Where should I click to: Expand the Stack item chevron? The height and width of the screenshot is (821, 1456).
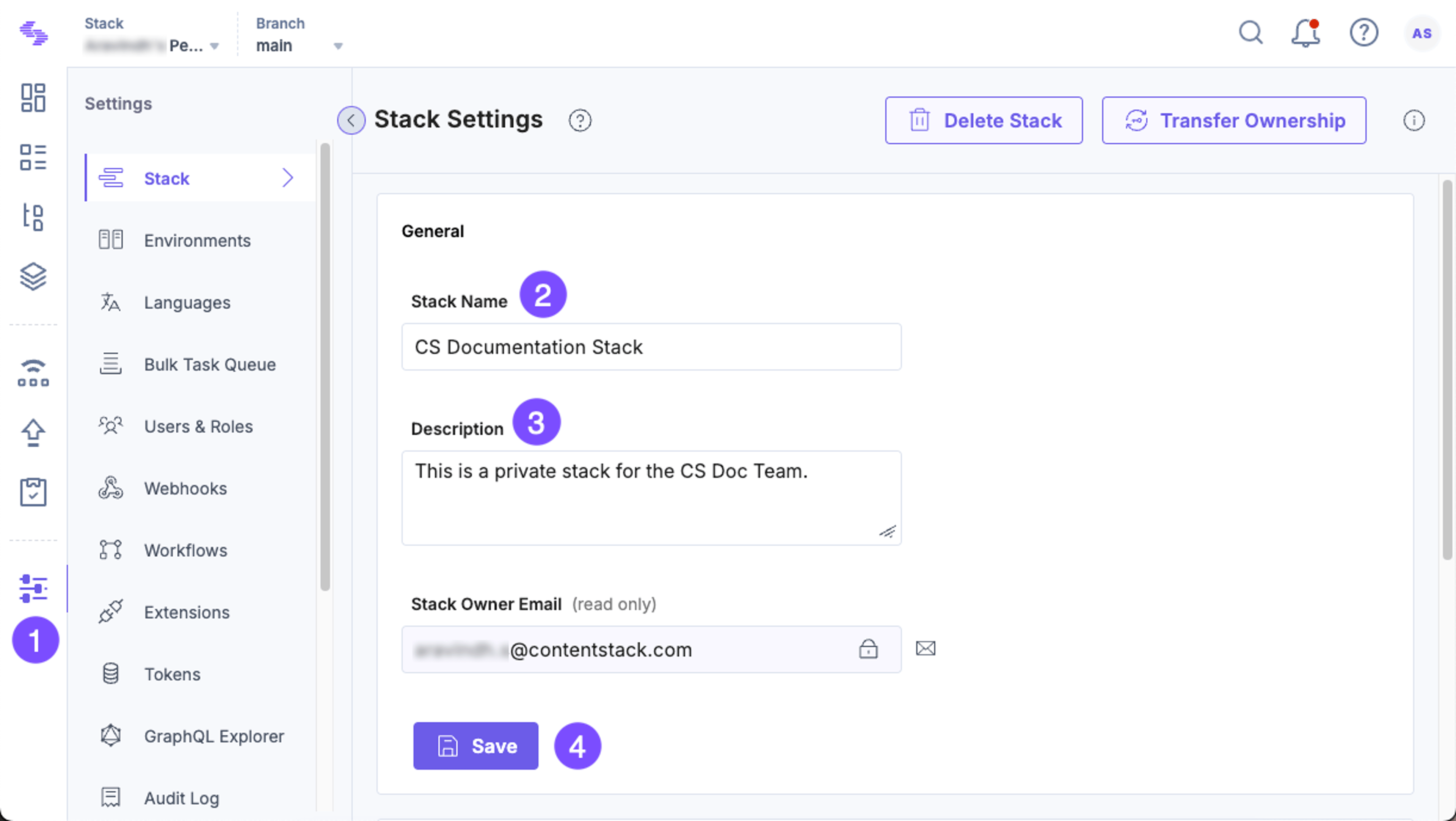pyautogui.click(x=288, y=178)
